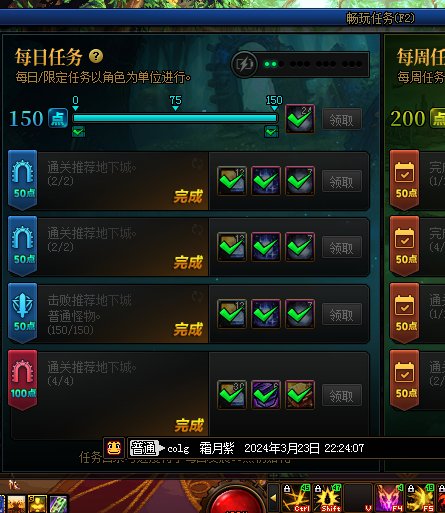The height and width of the screenshot is (513, 445).
Task: Click the fatigue lightning bolt icon
Action: click(244, 64)
